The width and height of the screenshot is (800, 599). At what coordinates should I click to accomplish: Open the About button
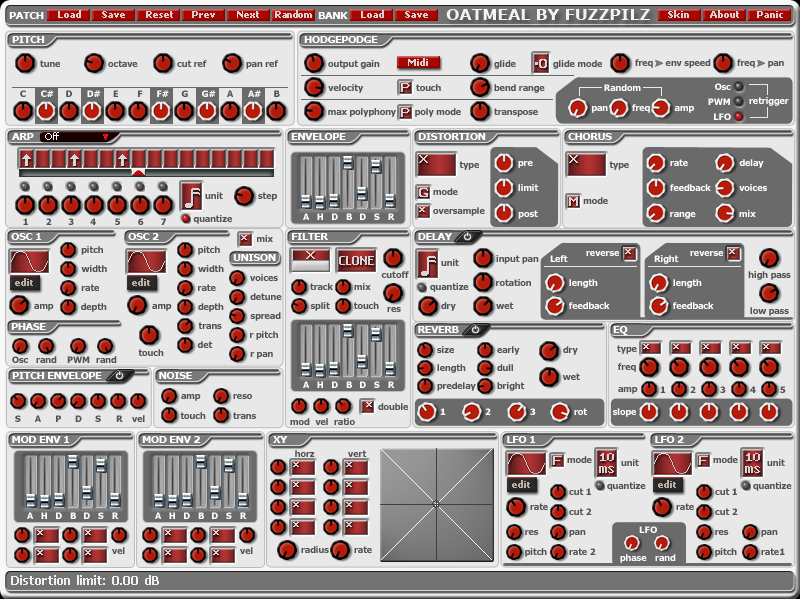(x=724, y=15)
